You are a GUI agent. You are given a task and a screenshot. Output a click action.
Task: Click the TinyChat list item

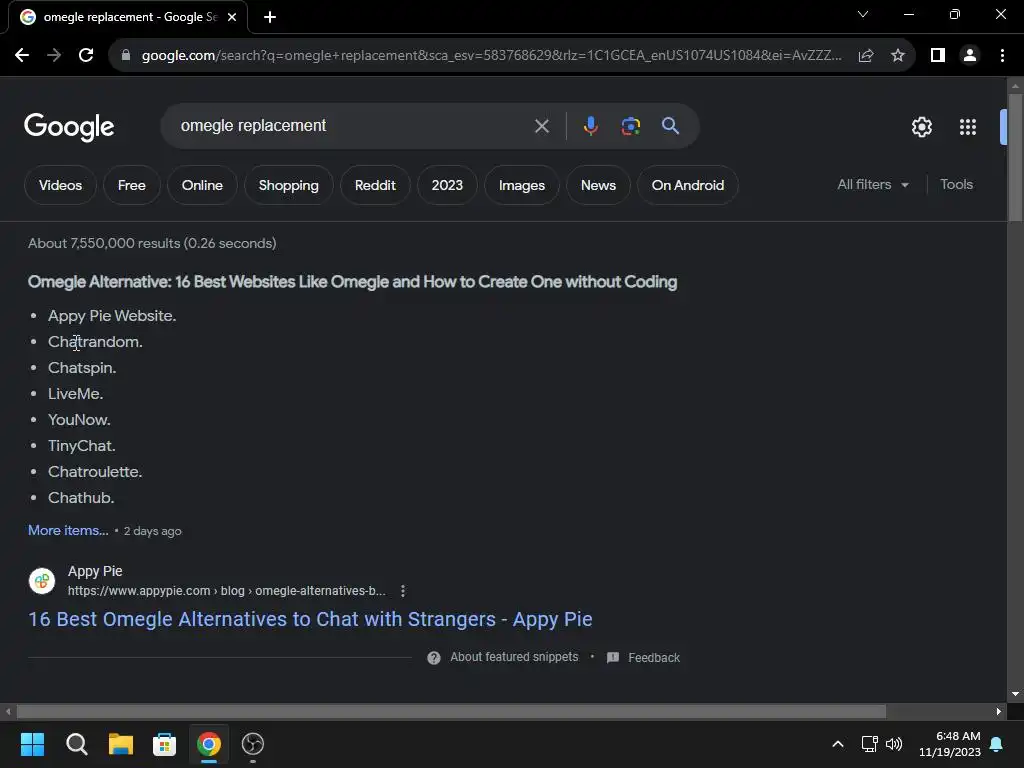pyautogui.click(x=82, y=446)
